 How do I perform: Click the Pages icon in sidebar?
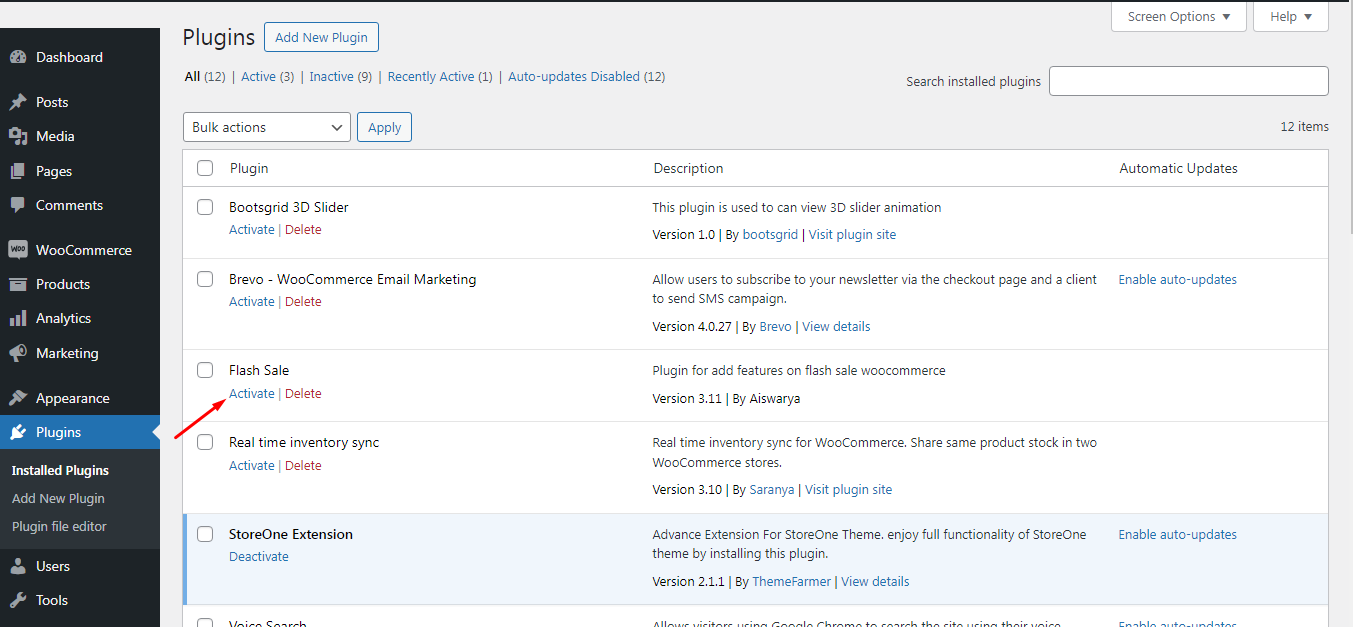tap(18, 171)
